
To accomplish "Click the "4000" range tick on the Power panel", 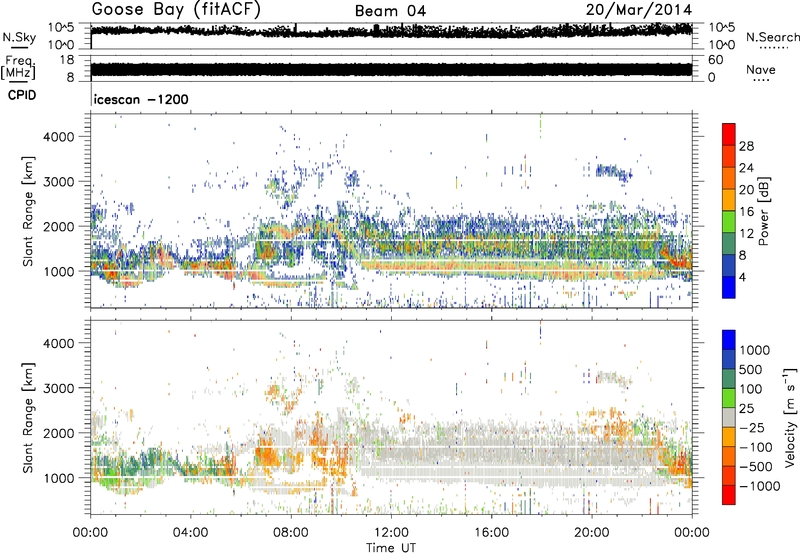I will (x=59, y=137).
